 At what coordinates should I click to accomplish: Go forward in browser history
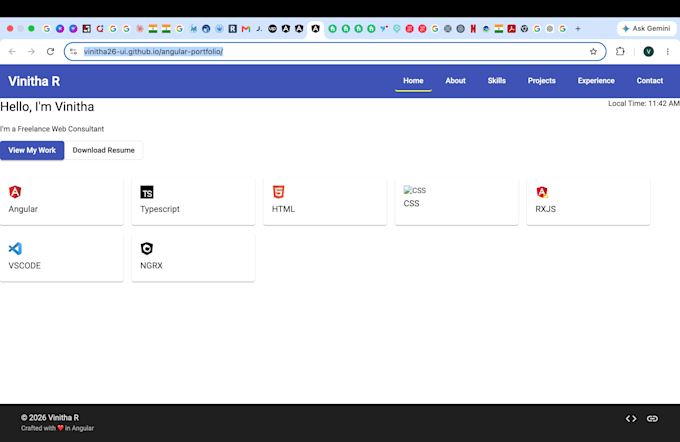coord(31,52)
